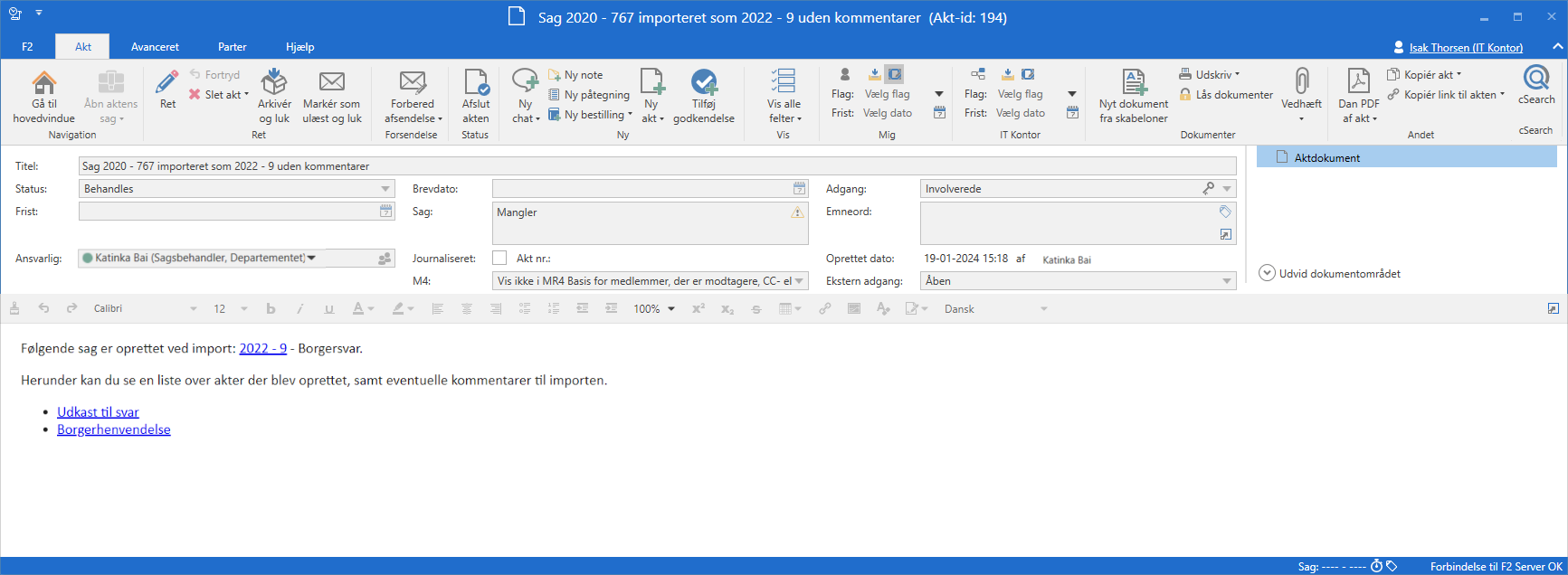The width and height of the screenshot is (1568, 575).
Task: Click Tilføj godkendelse checkmark icon
Action: click(x=704, y=84)
